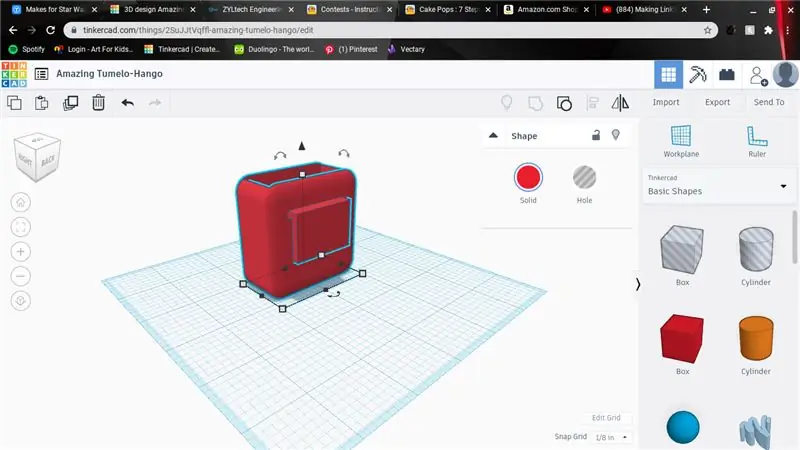Click the Edit Grid button
Viewport: 800px width, 450px height.
(606, 418)
